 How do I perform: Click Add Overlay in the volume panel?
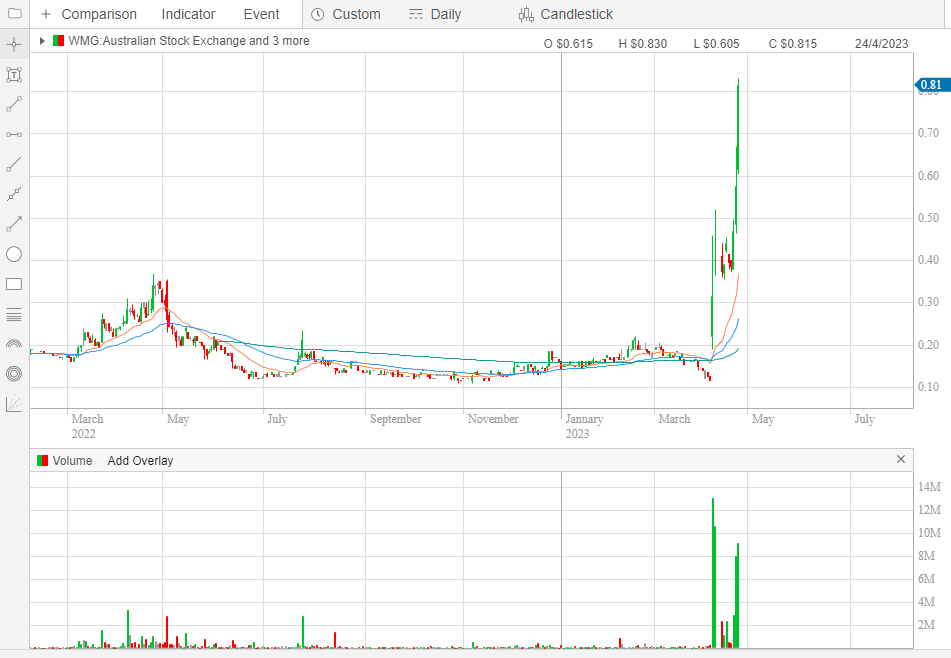(x=140, y=460)
